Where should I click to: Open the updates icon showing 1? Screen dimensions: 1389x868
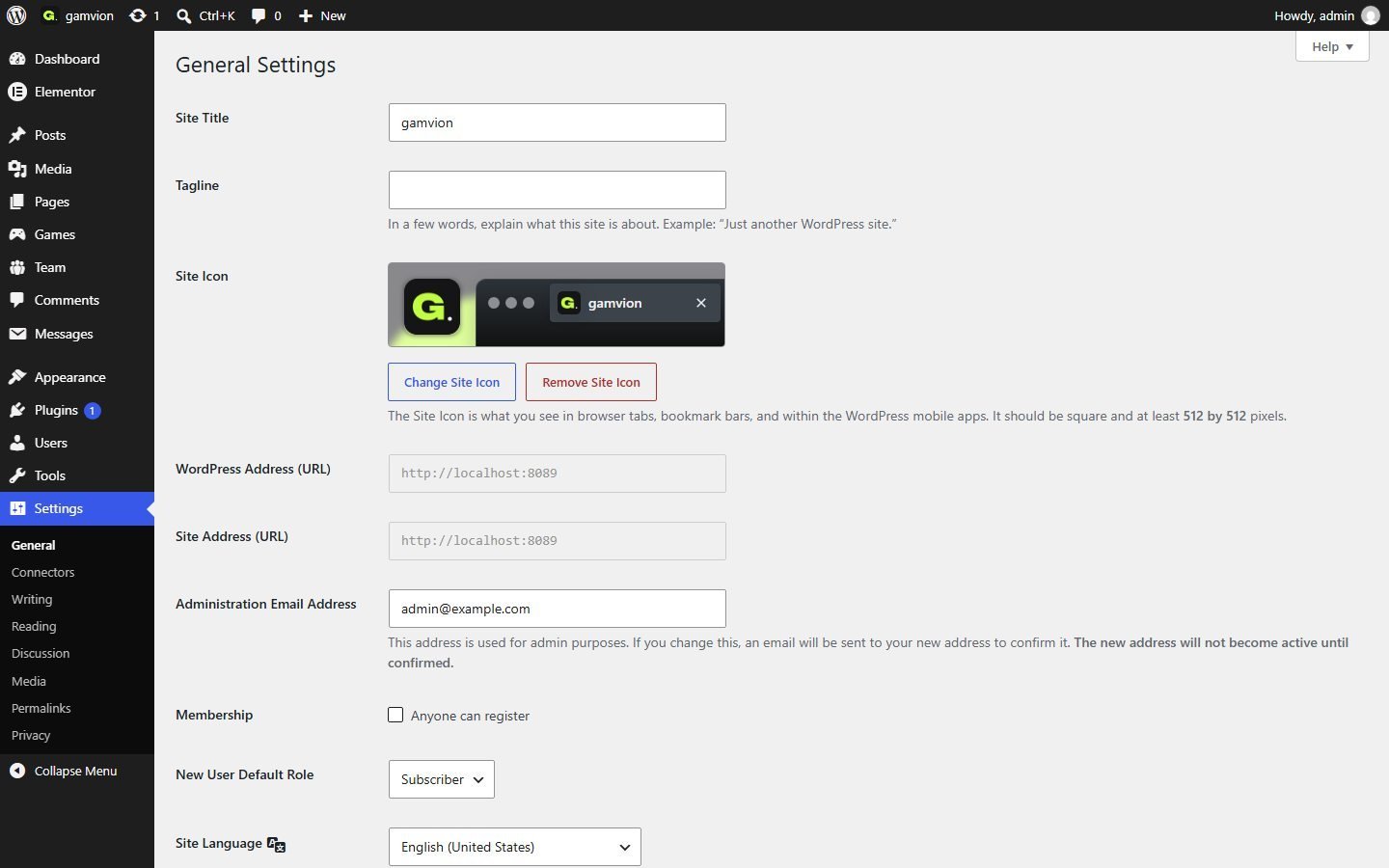(144, 15)
